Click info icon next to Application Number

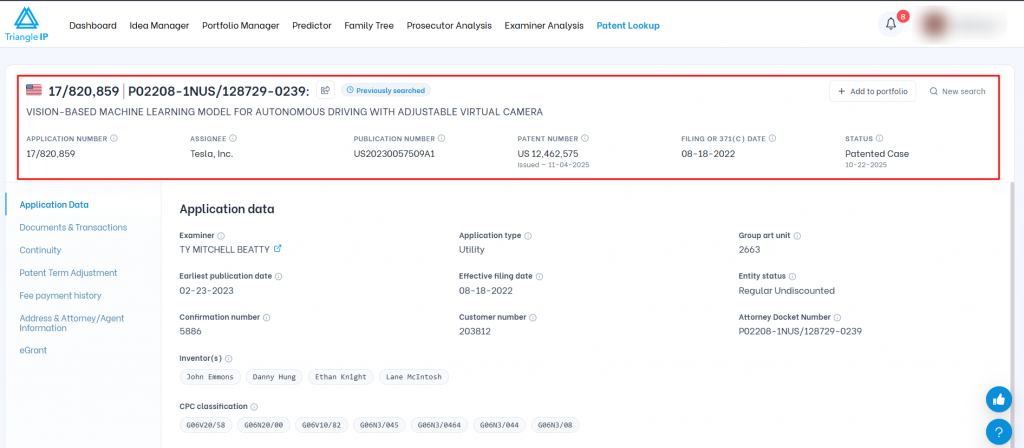click(x=114, y=138)
